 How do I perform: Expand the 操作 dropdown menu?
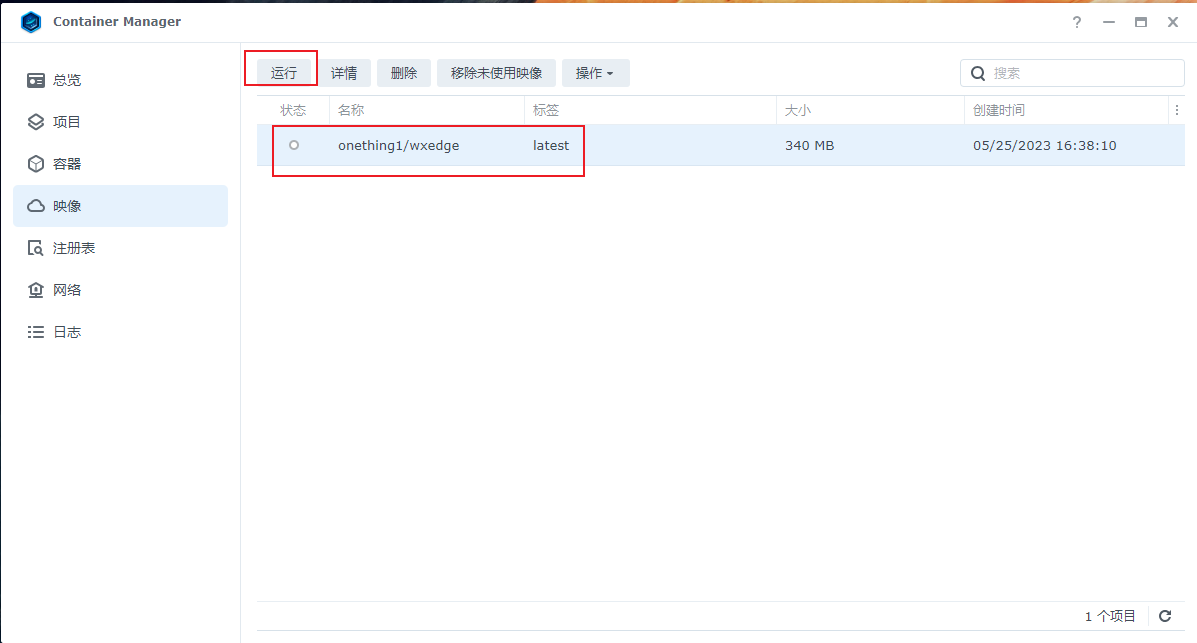tap(595, 73)
